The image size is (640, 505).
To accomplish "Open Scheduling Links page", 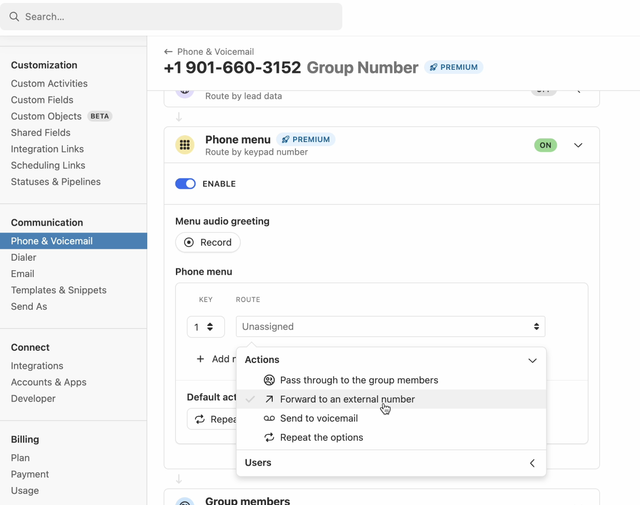I will point(48,165).
